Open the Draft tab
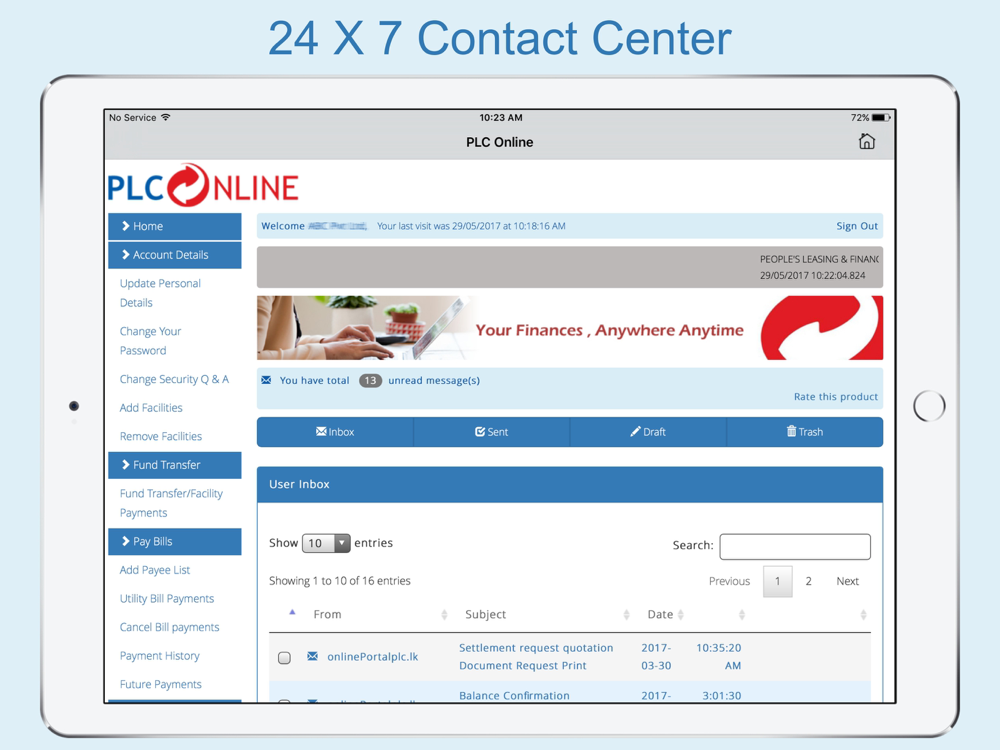Screen dimensions: 1000x750 [x=648, y=432]
